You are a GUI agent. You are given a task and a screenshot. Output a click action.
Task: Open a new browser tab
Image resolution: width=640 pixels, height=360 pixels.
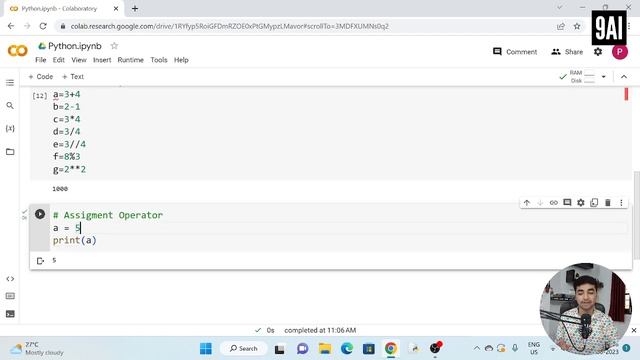click(135, 9)
